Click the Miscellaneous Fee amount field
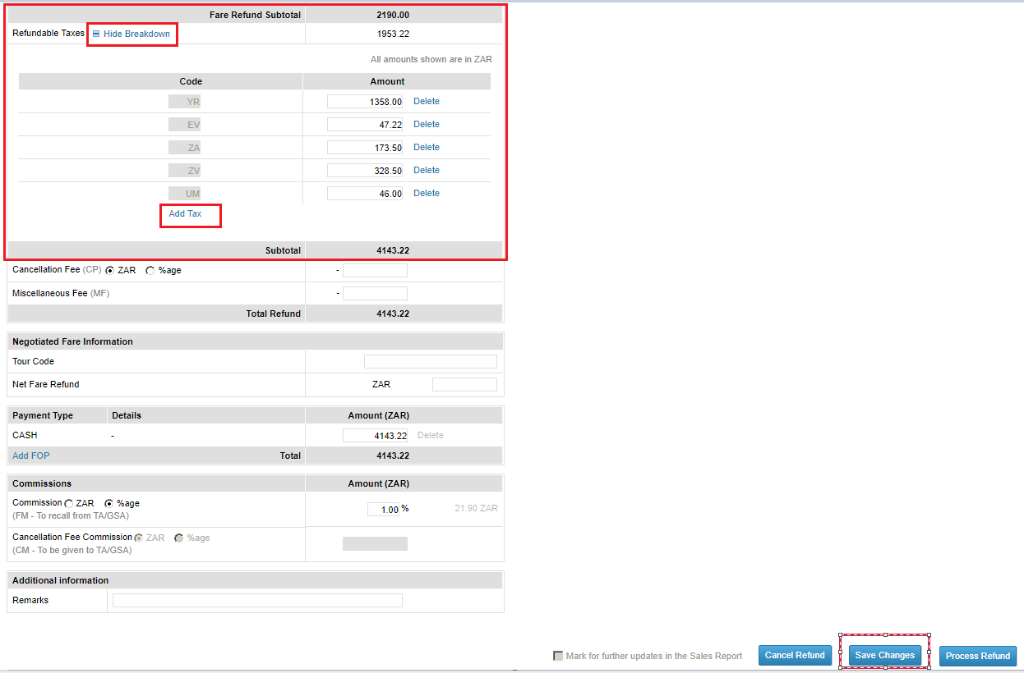This screenshot has width=1024, height=673. pos(375,293)
